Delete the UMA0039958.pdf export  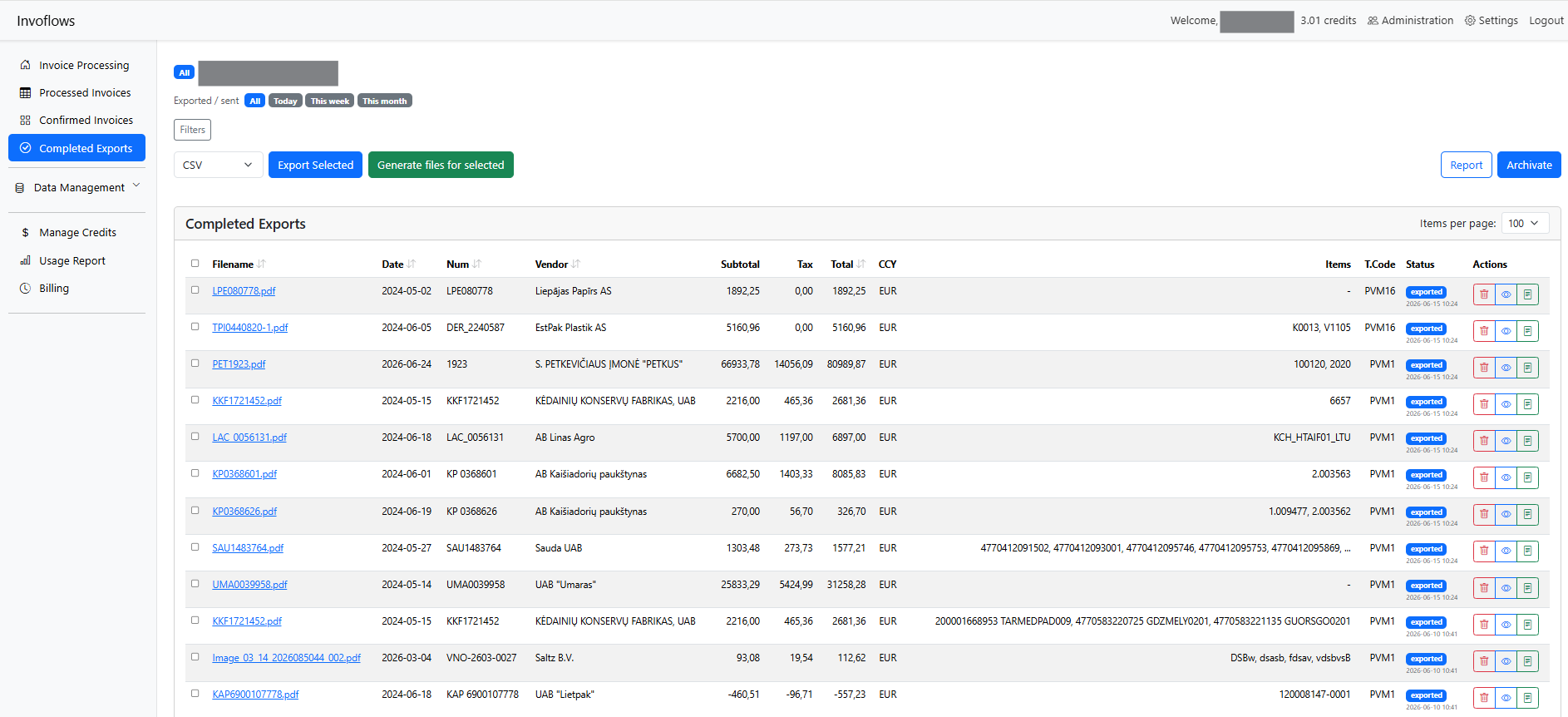coord(1484,588)
